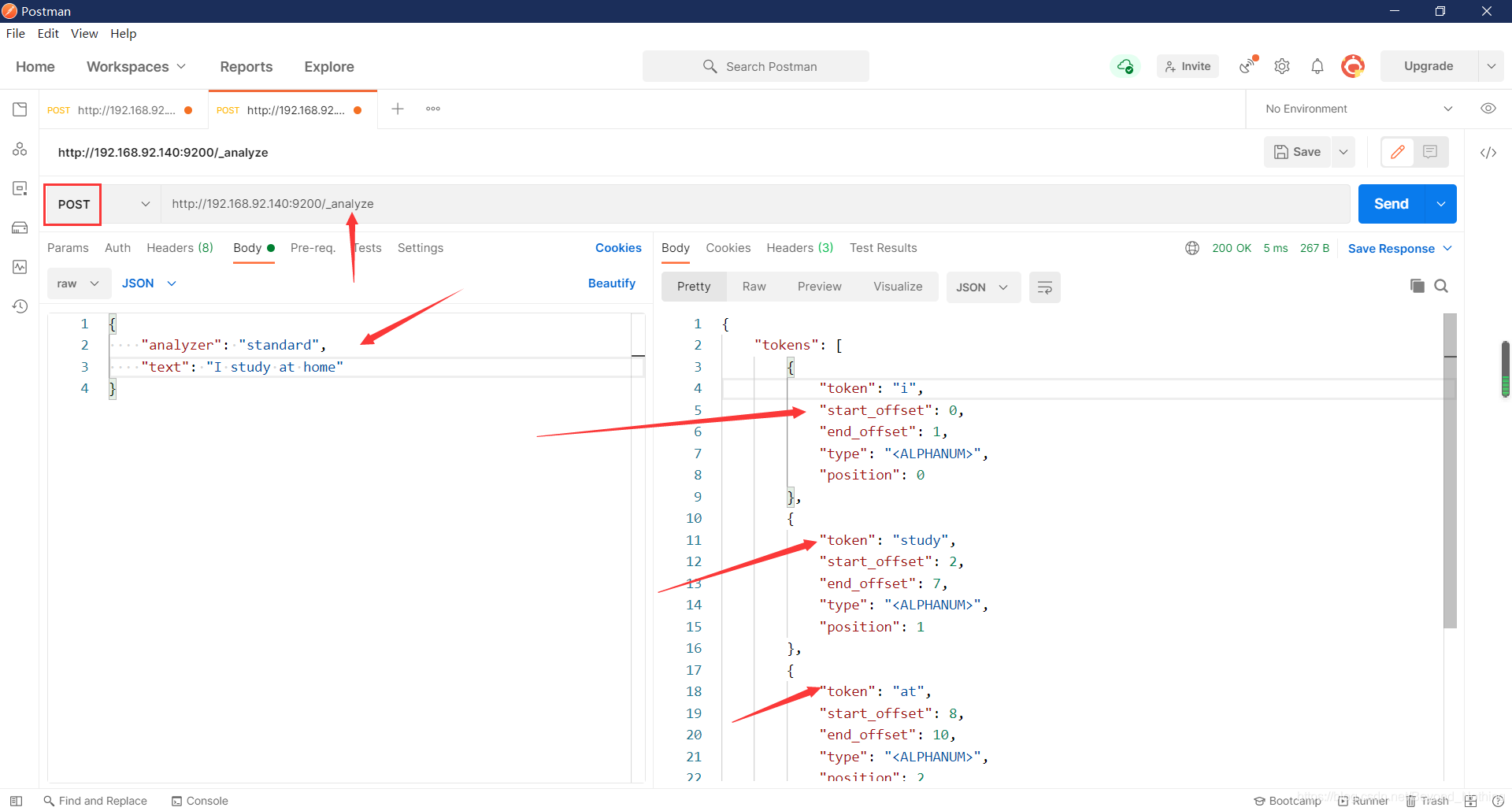Click the response body vertical scrollbar
The height and width of the screenshot is (811, 1512).
(1450, 471)
